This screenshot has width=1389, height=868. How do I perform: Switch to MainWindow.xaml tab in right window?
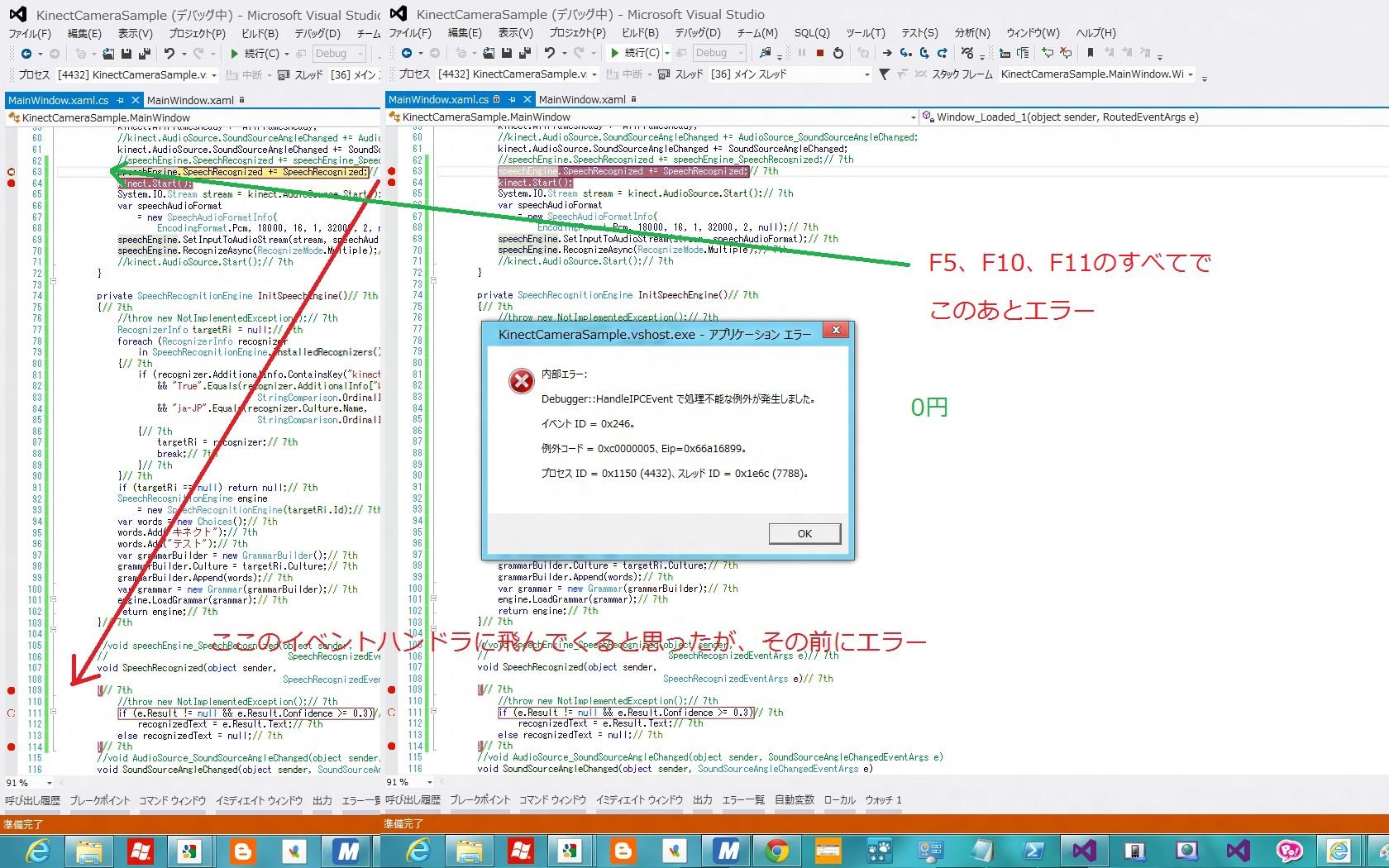coord(582,99)
